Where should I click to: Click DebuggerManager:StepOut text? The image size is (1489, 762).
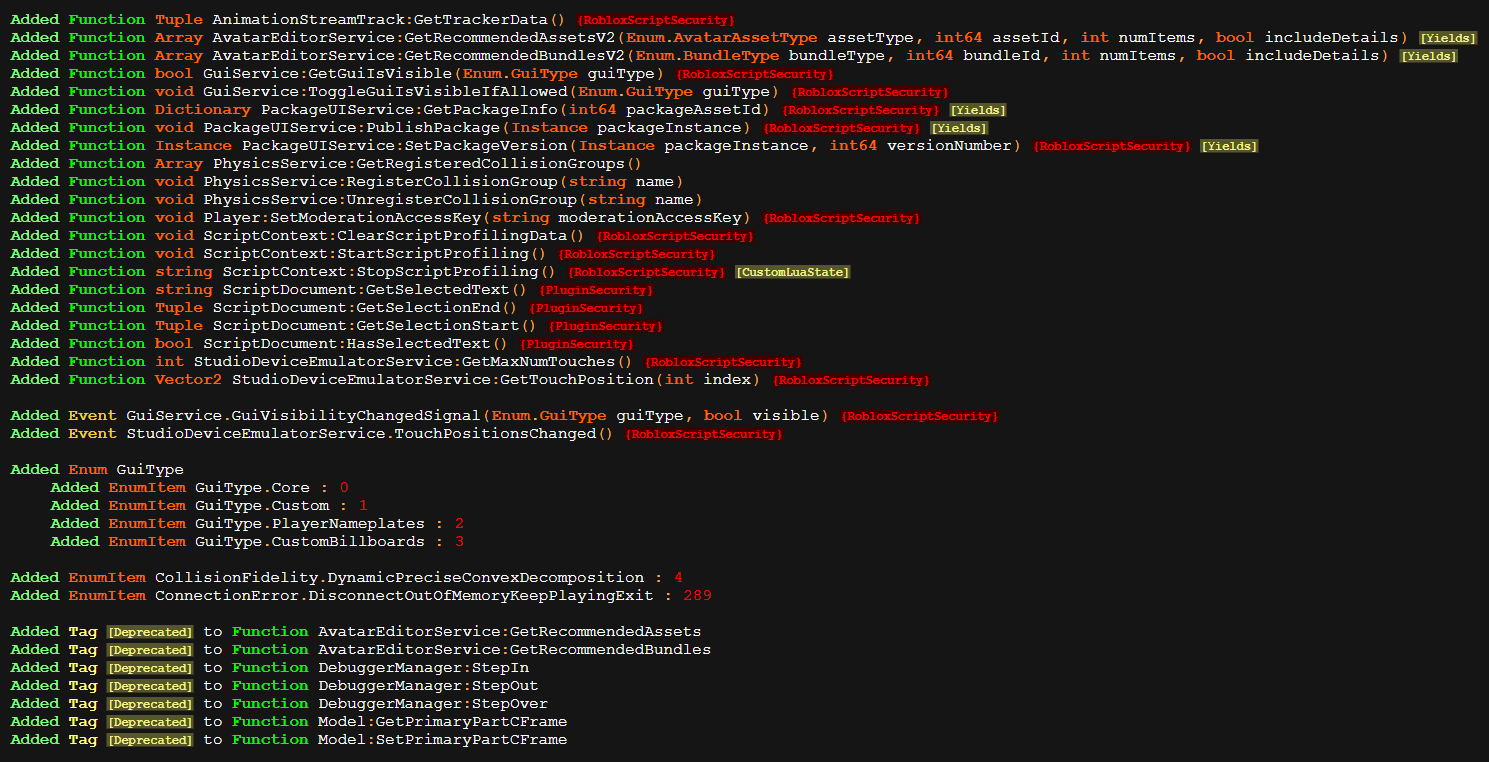428,685
